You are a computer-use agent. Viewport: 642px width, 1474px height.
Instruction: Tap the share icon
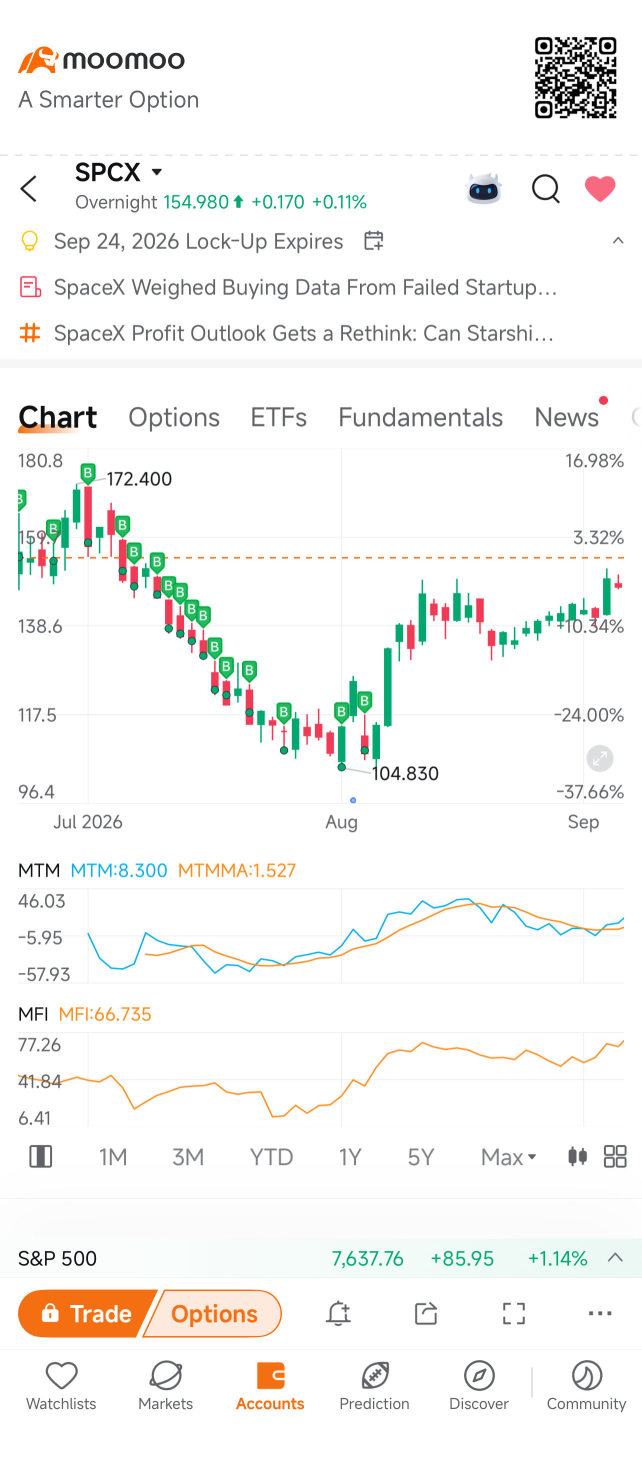[x=426, y=1314]
